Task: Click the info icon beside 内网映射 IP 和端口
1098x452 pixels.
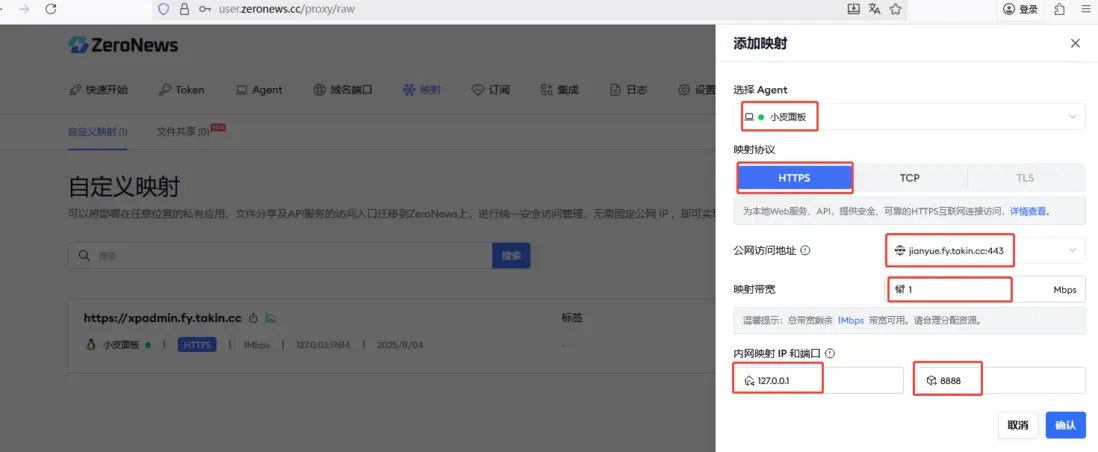Action: pos(831,354)
